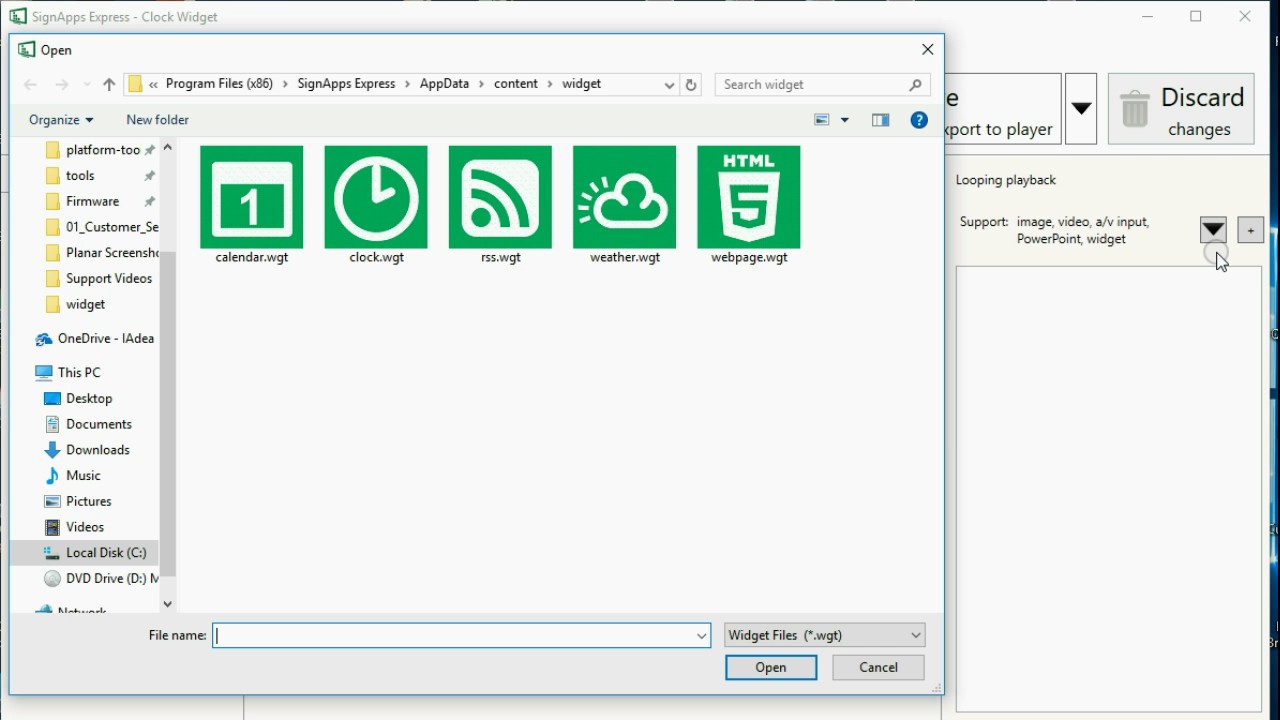This screenshot has width=1280, height=720.
Task: Open the Organize menu
Action: [x=61, y=120]
